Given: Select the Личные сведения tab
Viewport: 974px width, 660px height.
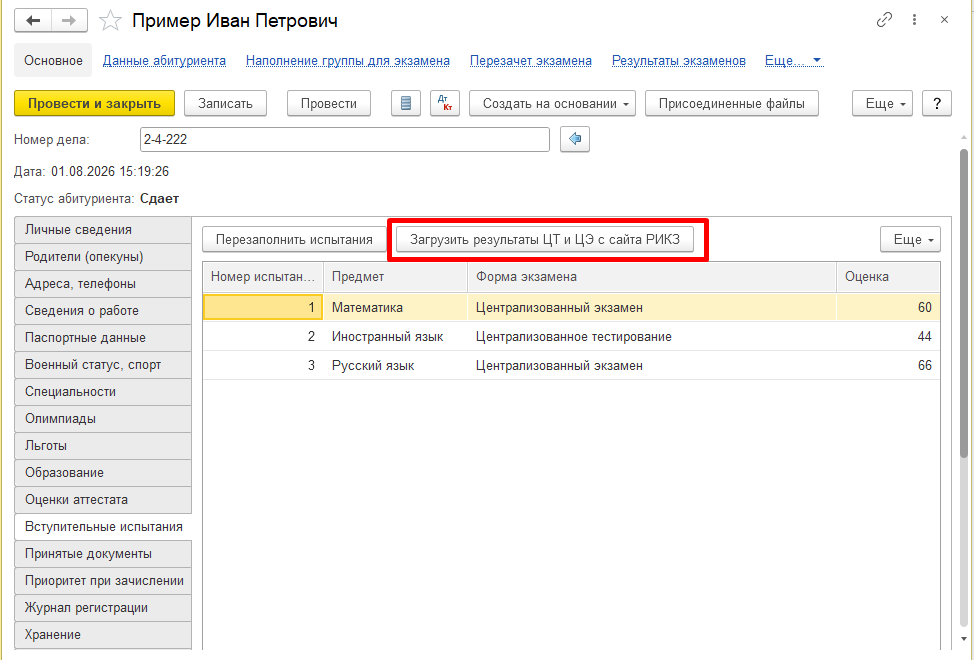Looking at the screenshot, I should tap(102, 230).
